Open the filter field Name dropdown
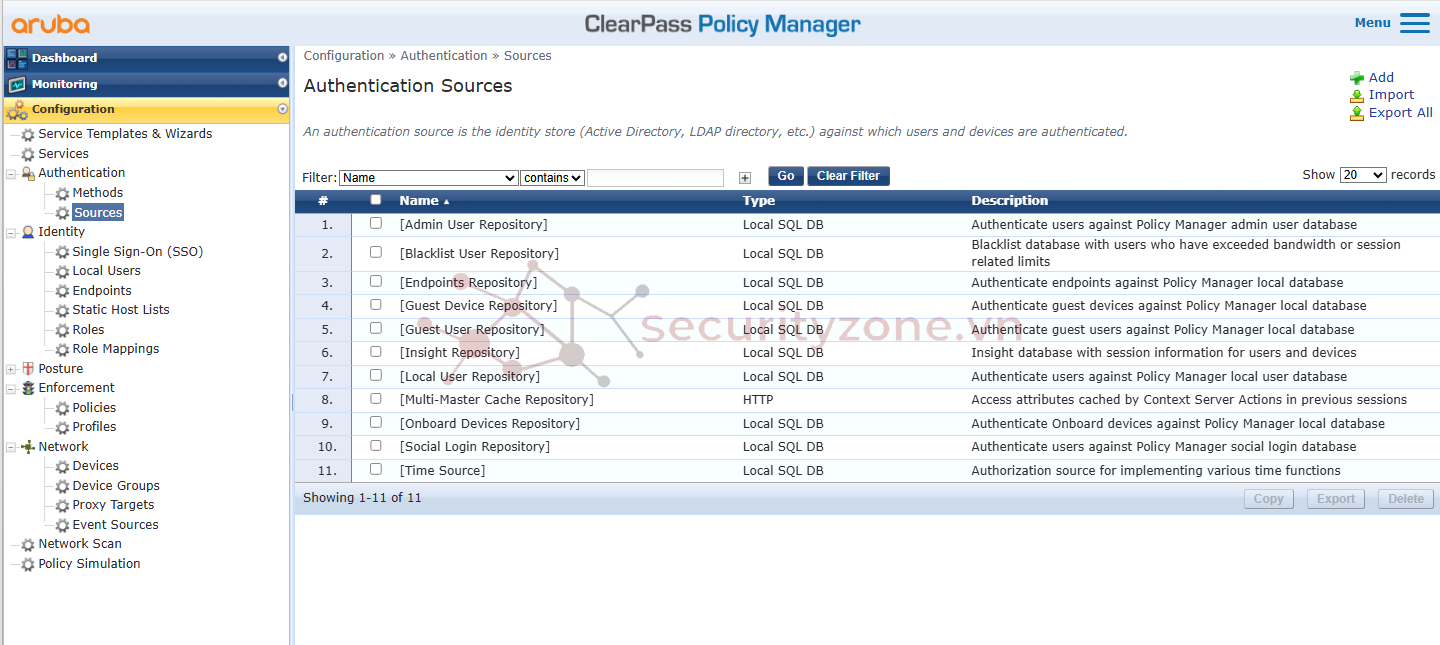The width and height of the screenshot is (1440, 645). click(428, 178)
